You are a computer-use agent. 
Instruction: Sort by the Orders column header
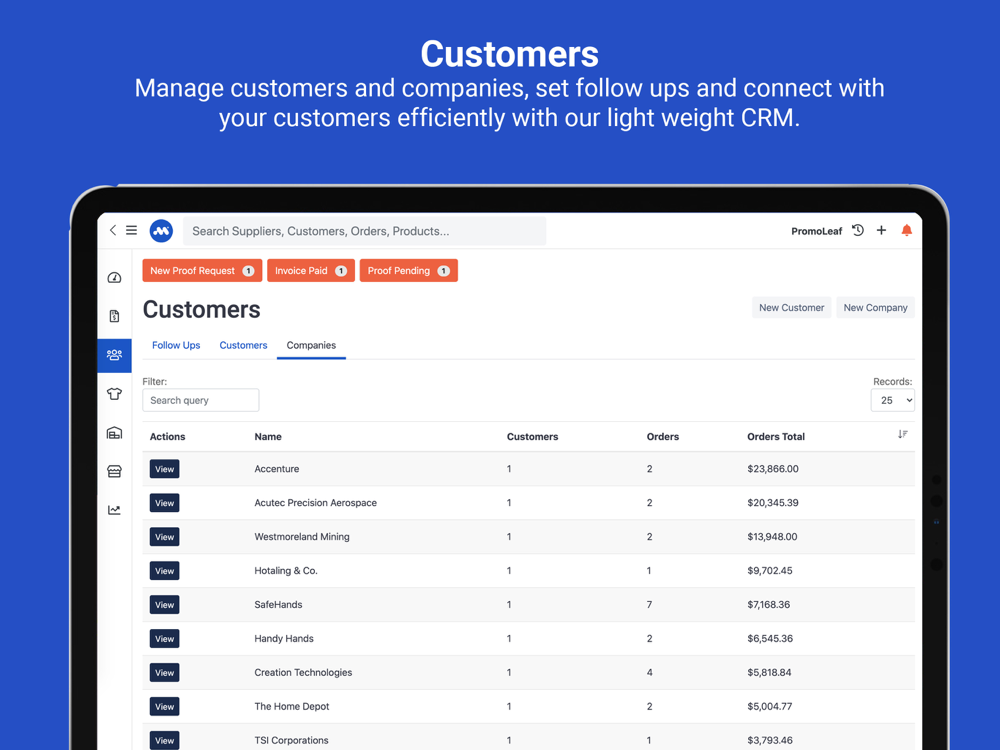pos(663,437)
